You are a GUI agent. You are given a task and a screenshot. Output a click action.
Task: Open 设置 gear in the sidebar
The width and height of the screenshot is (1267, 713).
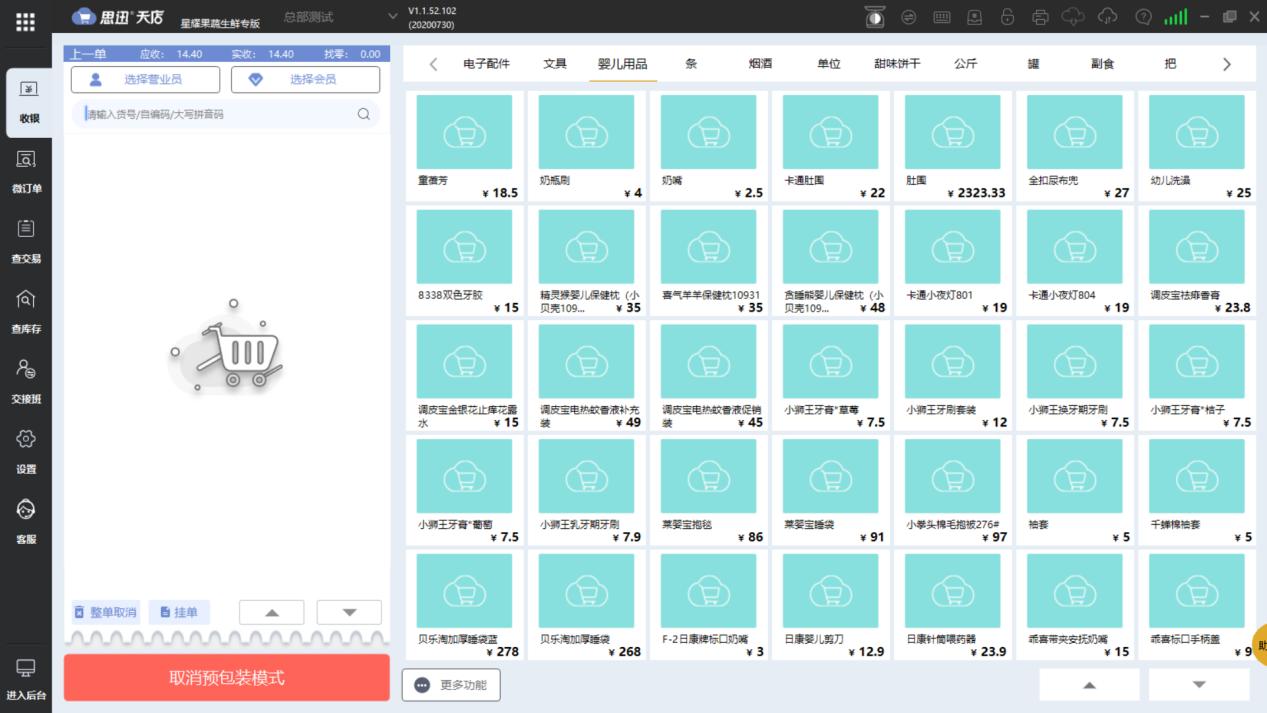(x=26, y=451)
